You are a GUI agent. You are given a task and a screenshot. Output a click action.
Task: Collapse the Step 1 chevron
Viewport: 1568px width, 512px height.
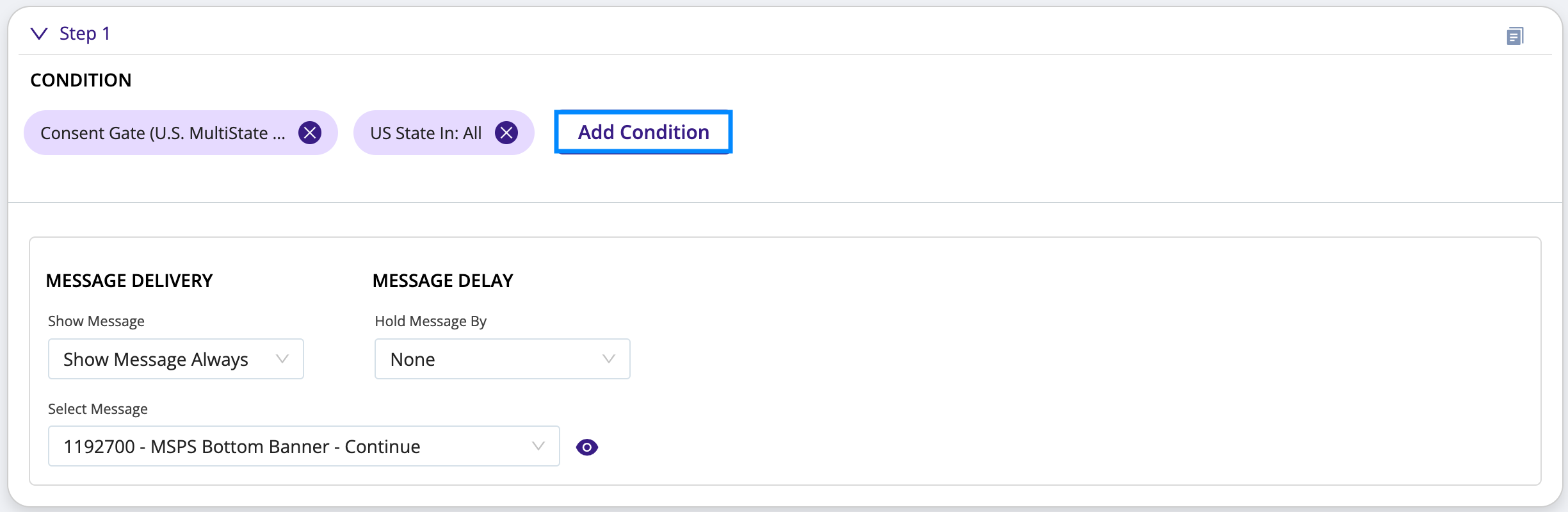pyautogui.click(x=39, y=33)
